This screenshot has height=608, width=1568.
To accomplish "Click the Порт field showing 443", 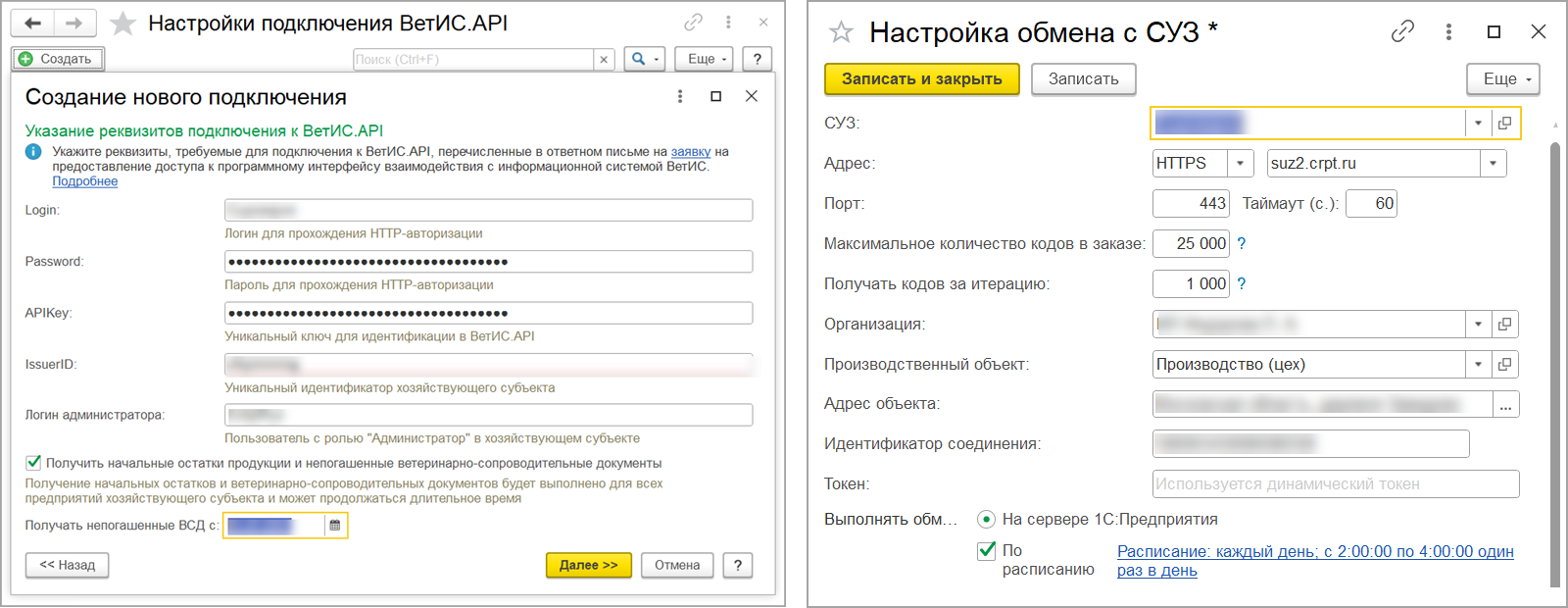I will [x=1191, y=203].
